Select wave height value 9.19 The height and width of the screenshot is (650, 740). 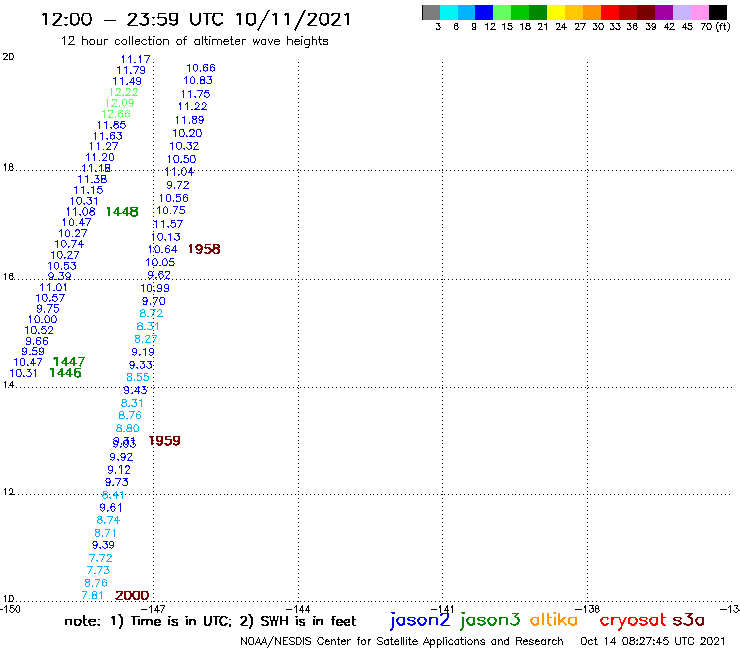pos(143,352)
